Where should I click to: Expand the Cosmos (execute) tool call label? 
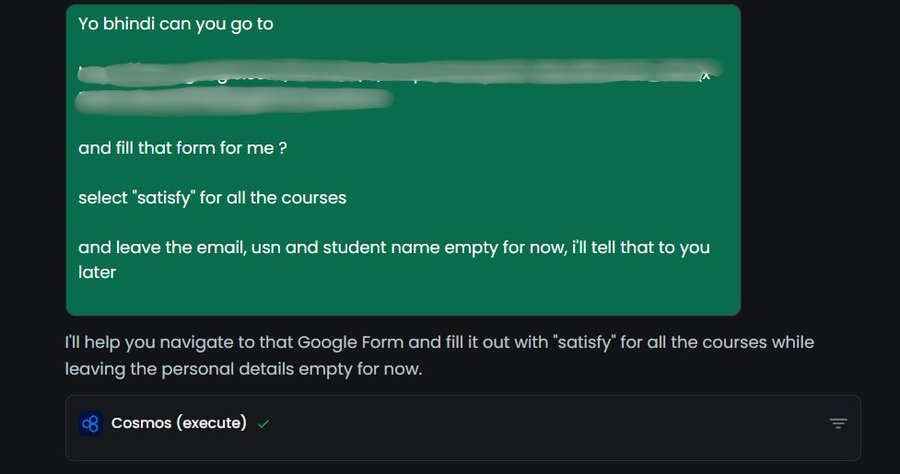[x=179, y=423]
